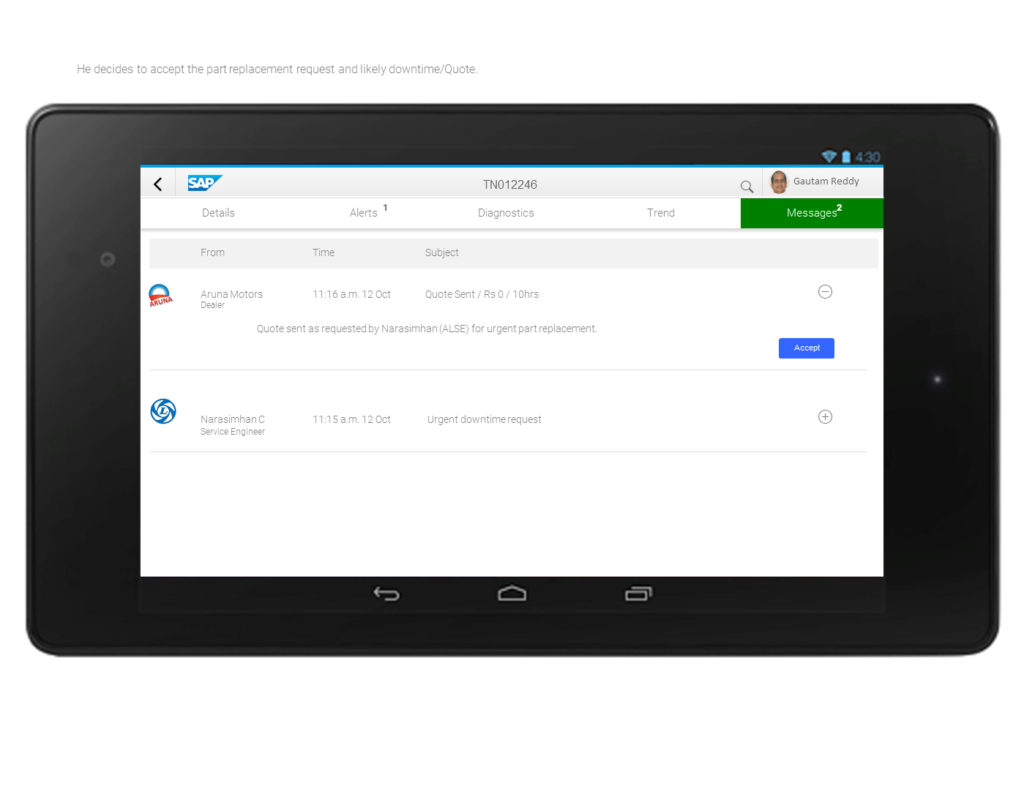Click the SAP logo
This screenshot has height=802, width=1024.
(204, 183)
